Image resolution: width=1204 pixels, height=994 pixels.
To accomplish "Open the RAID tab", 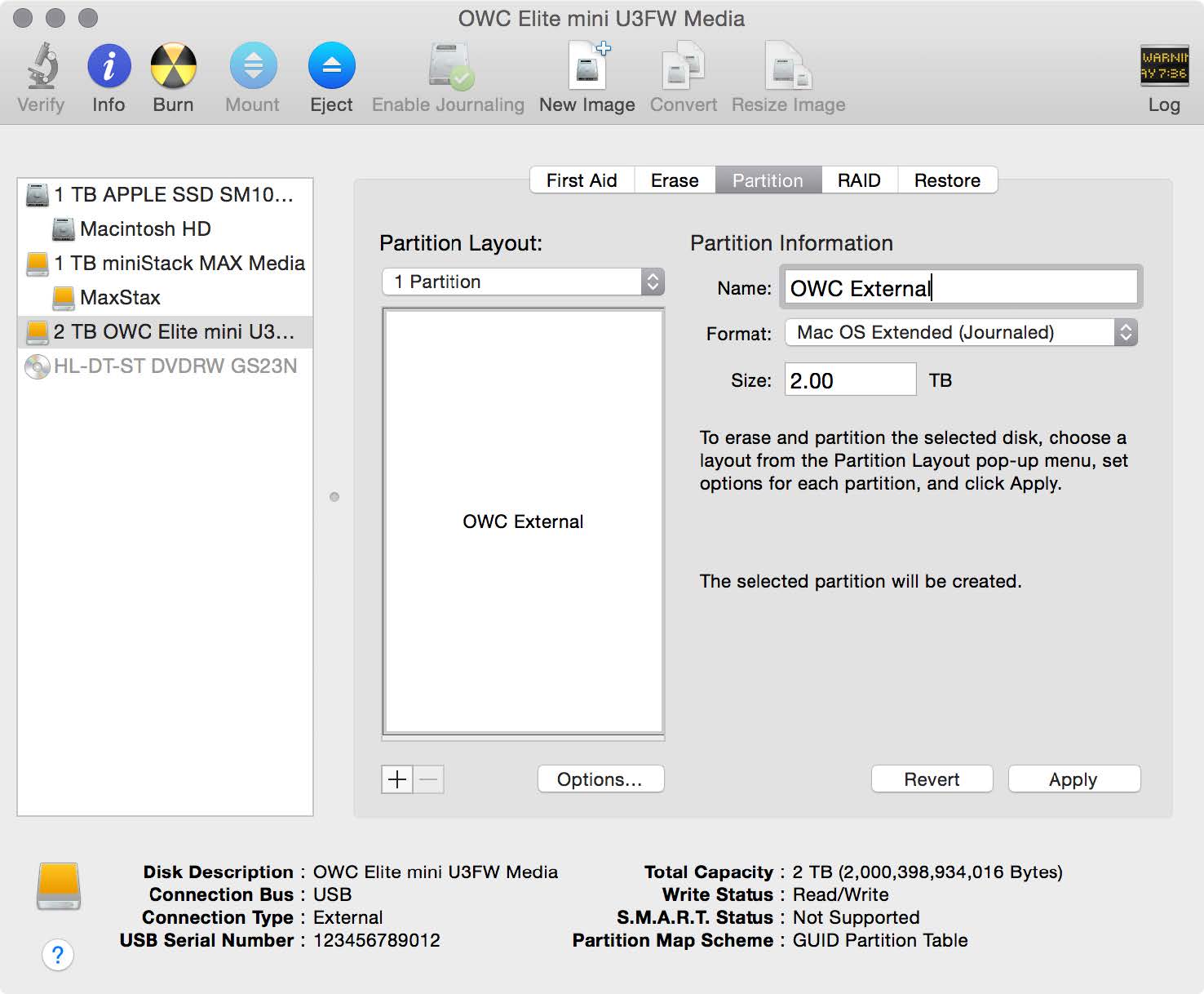I will (x=859, y=180).
